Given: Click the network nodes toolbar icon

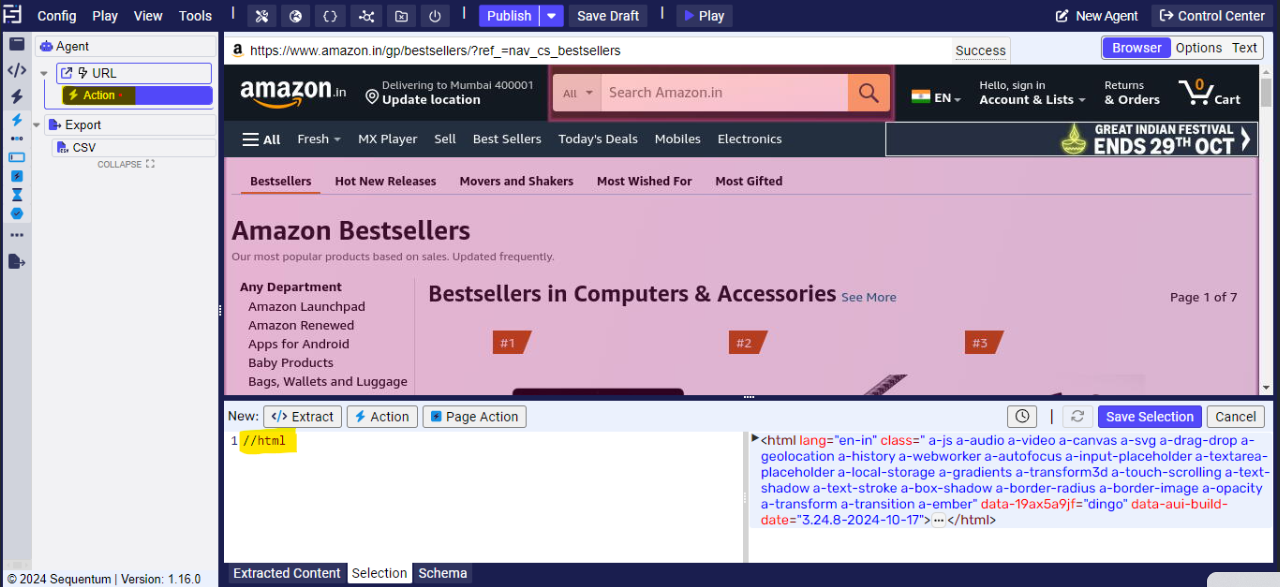Looking at the screenshot, I should tap(366, 16).
